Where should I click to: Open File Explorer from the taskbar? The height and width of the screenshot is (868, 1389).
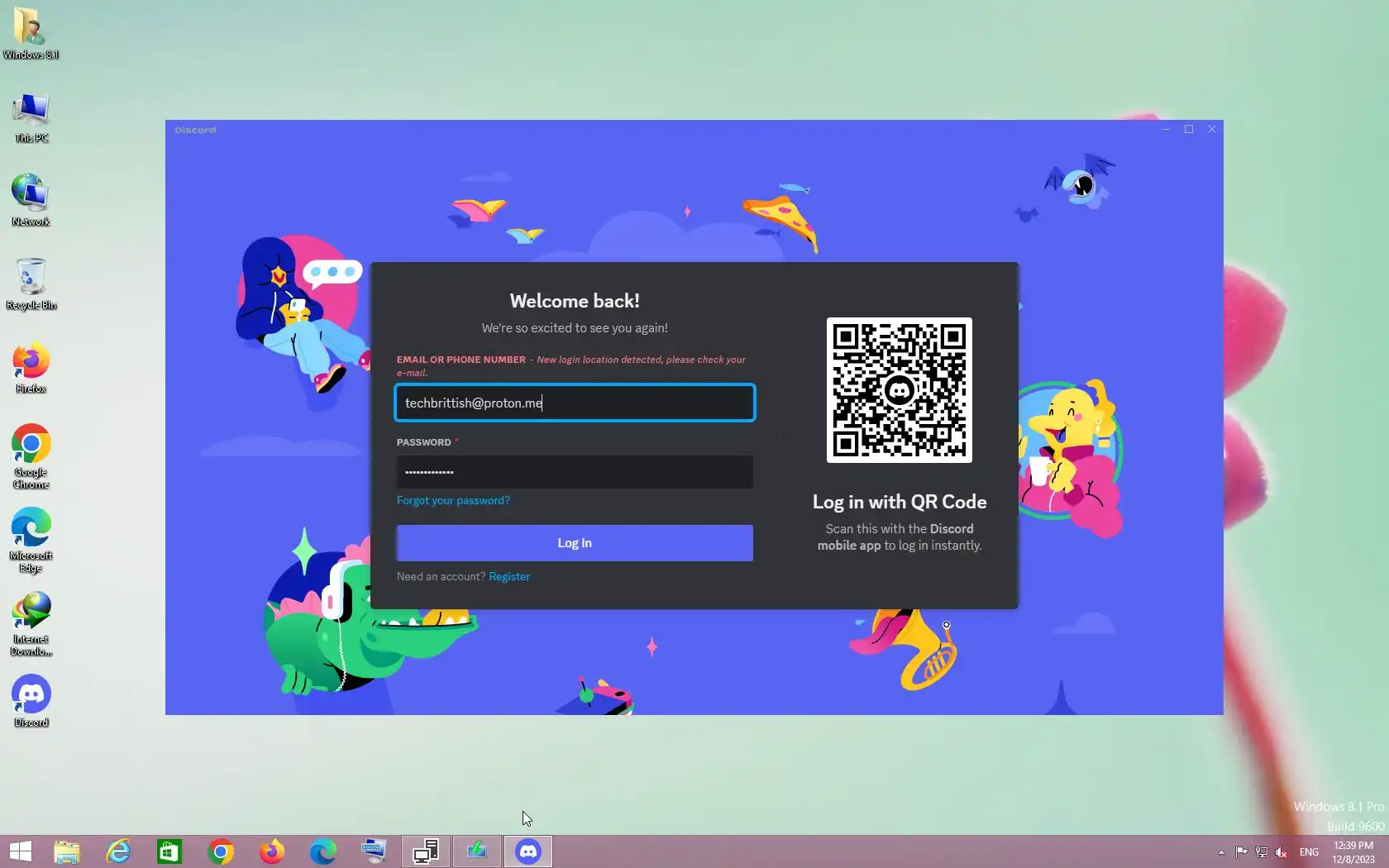tap(67, 851)
